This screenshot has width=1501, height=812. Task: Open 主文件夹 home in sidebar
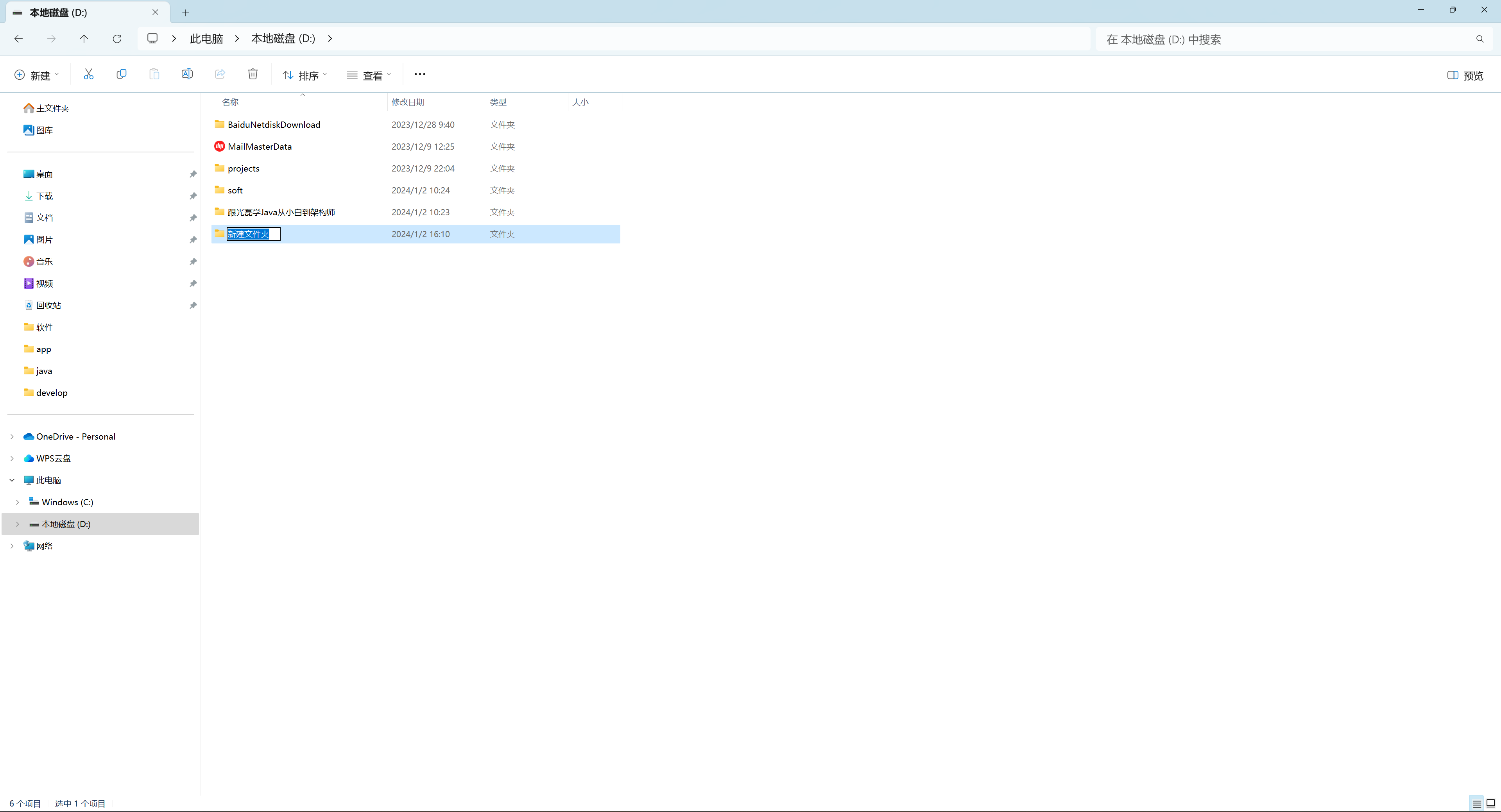coord(46,108)
